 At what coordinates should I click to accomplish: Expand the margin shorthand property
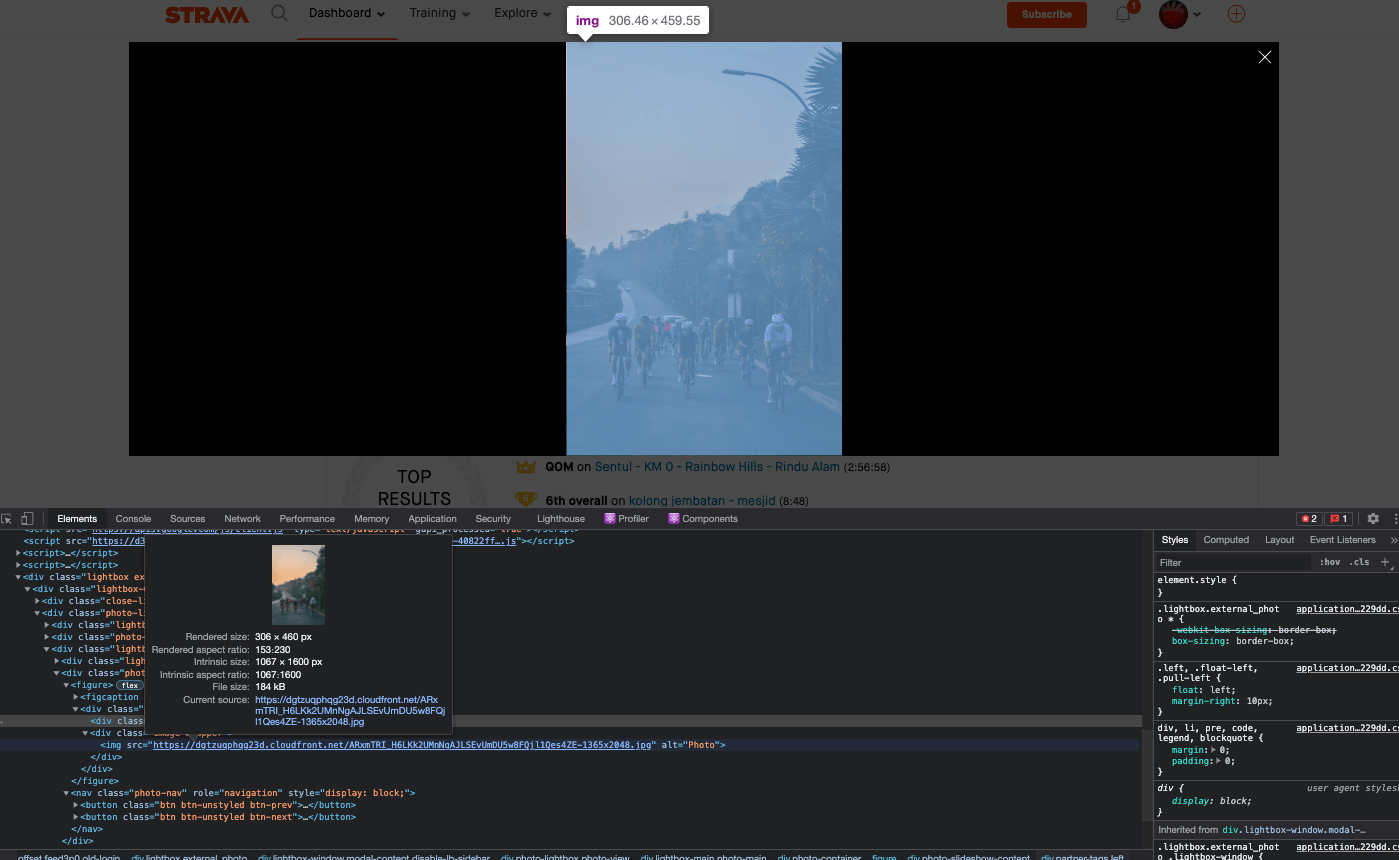pos(1215,749)
